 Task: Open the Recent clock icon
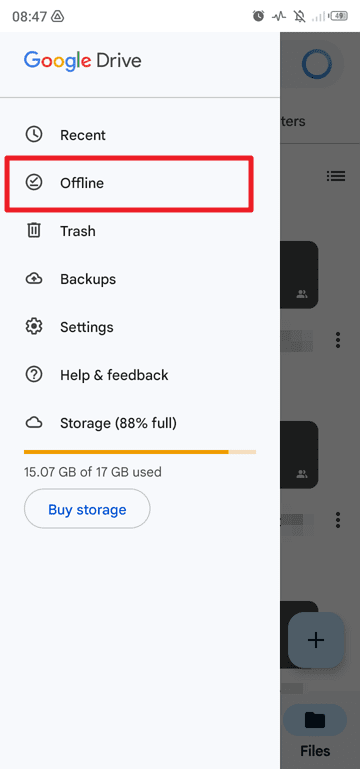pyautogui.click(x=34, y=134)
